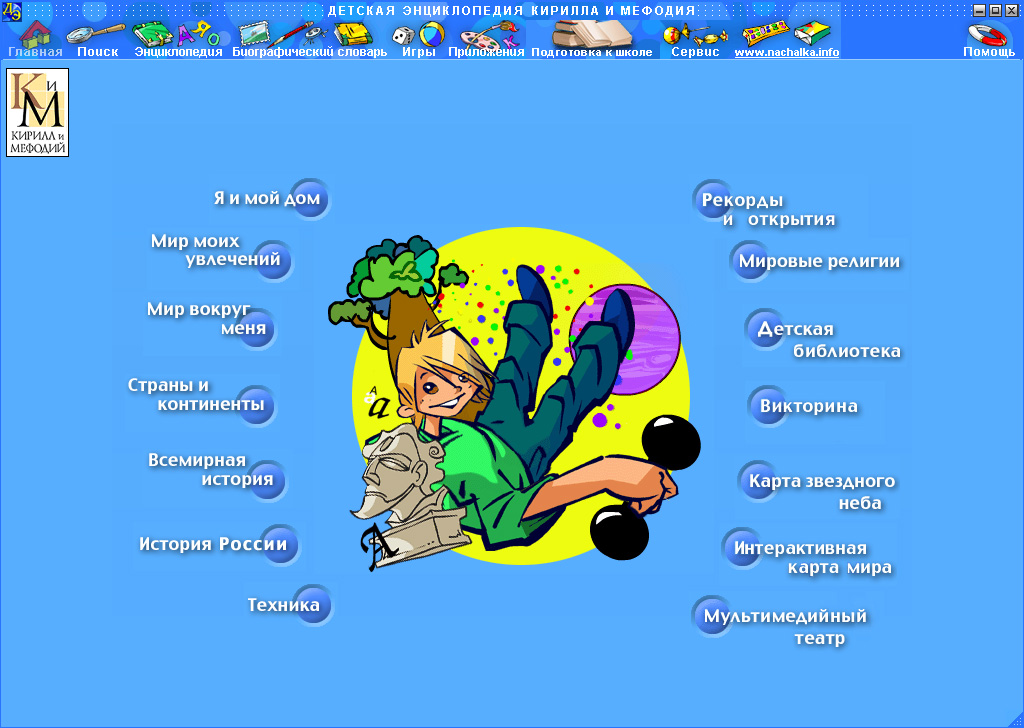Click the Биографический словарь picture-and-pencil icon

[275, 33]
